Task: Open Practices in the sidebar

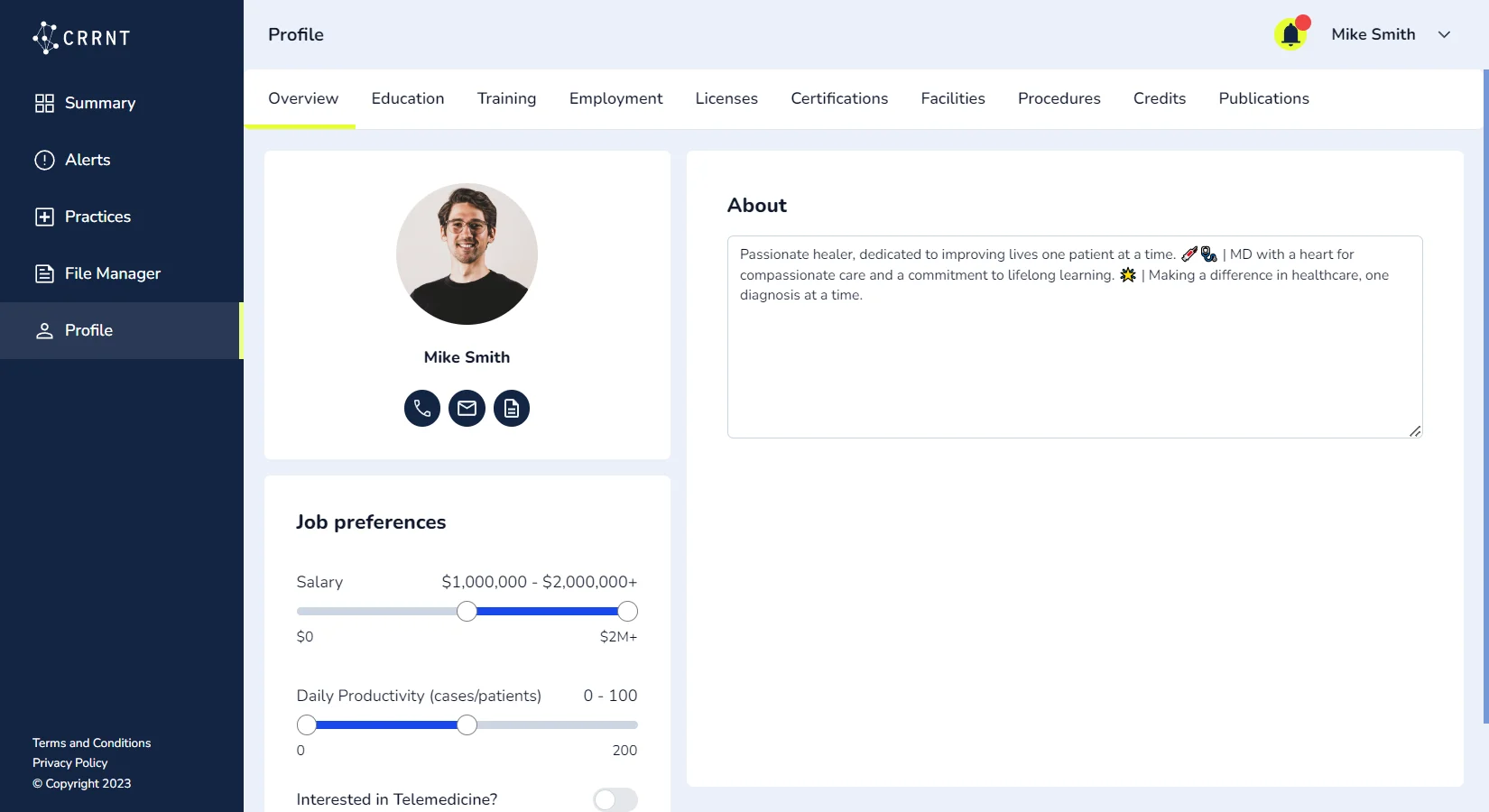Action: 97,217
